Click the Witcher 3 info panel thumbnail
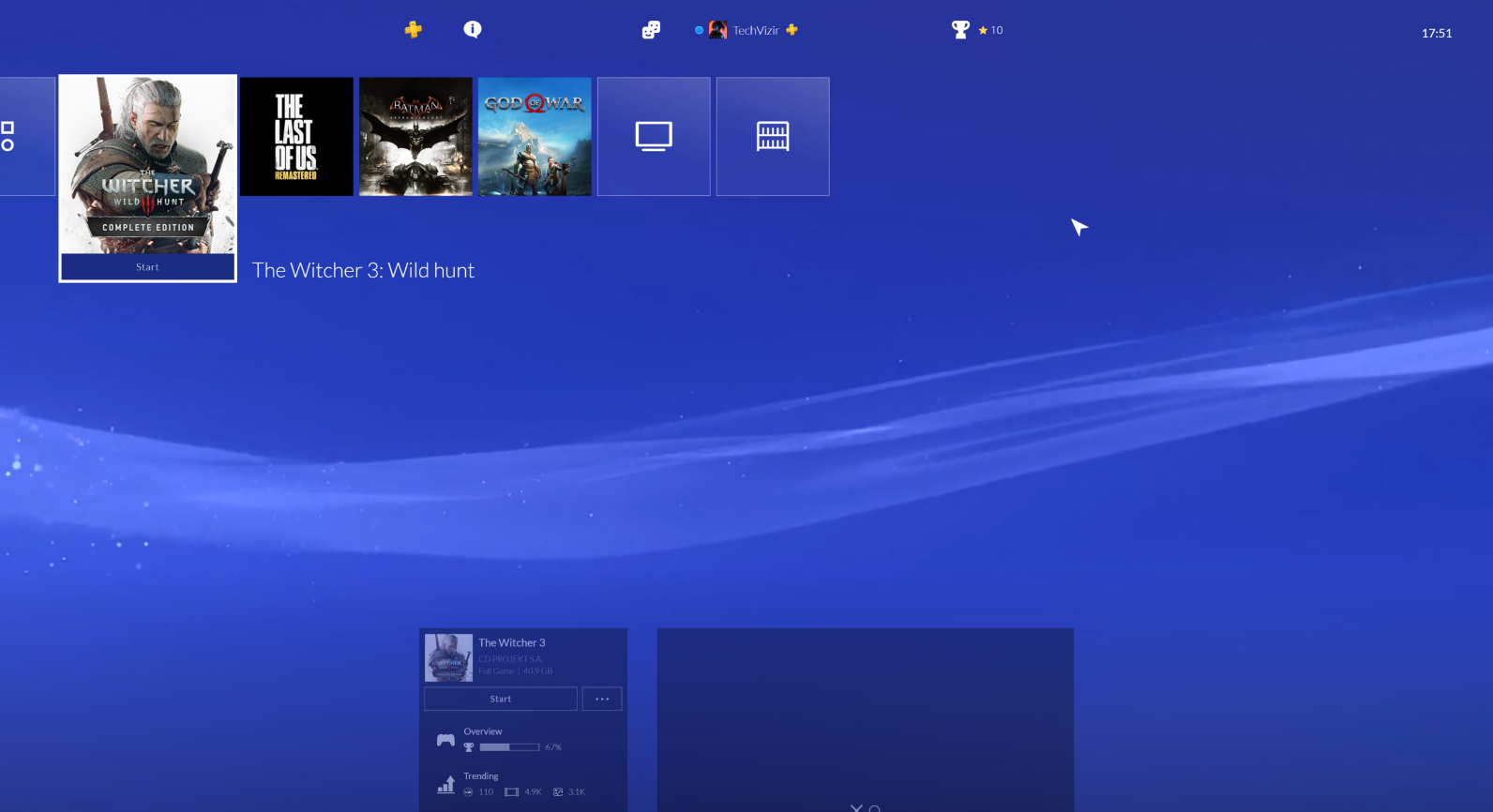The image size is (1493, 812). coord(448,657)
